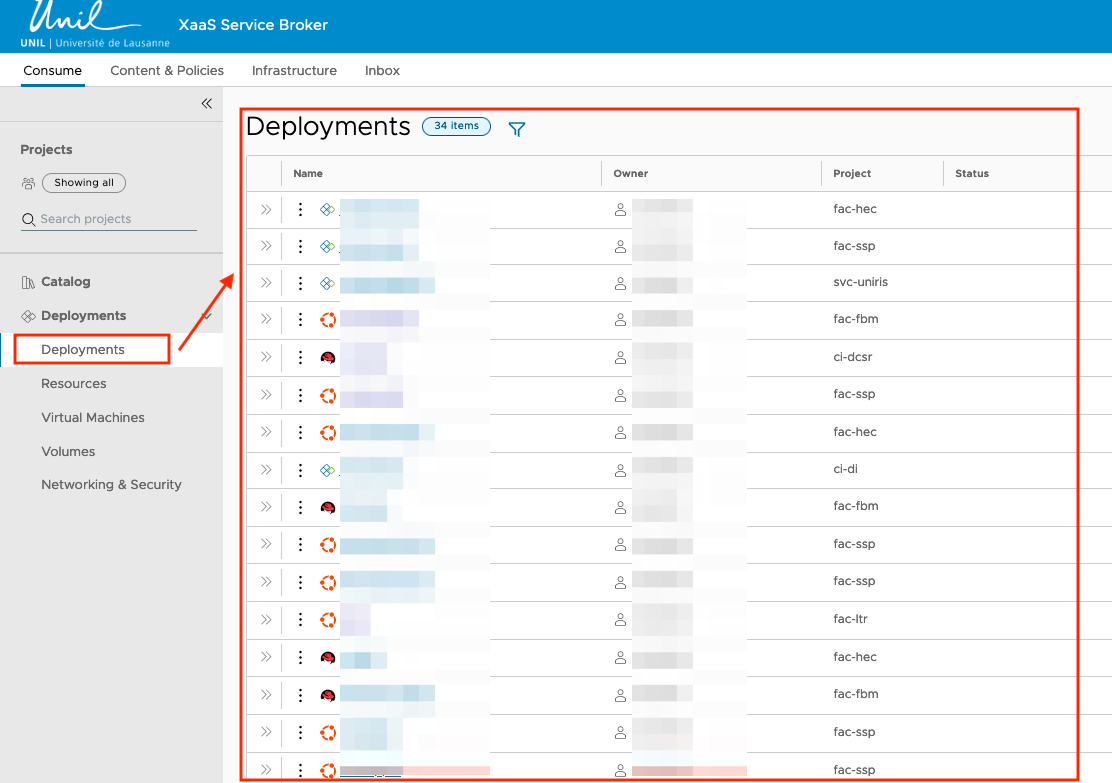Expand the svc-uniris deployment row
1112x783 pixels.
click(x=266, y=283)
